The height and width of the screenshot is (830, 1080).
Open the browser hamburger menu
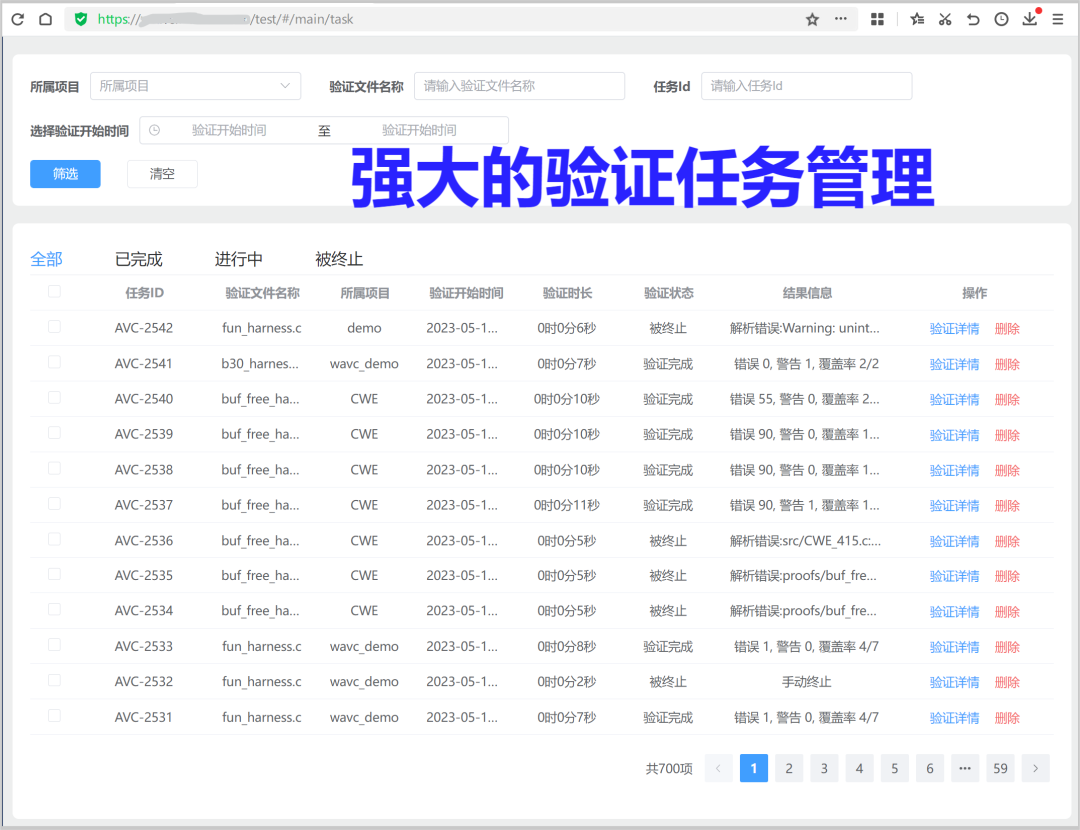(1059, 18)
